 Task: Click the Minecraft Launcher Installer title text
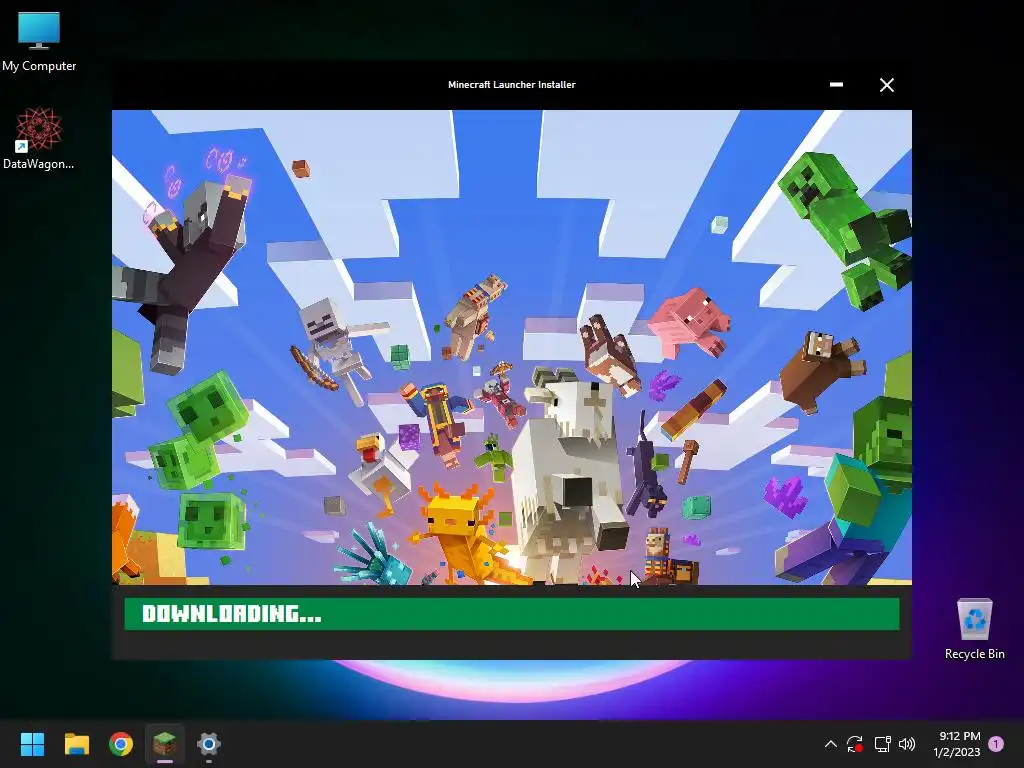coord(512,84)
